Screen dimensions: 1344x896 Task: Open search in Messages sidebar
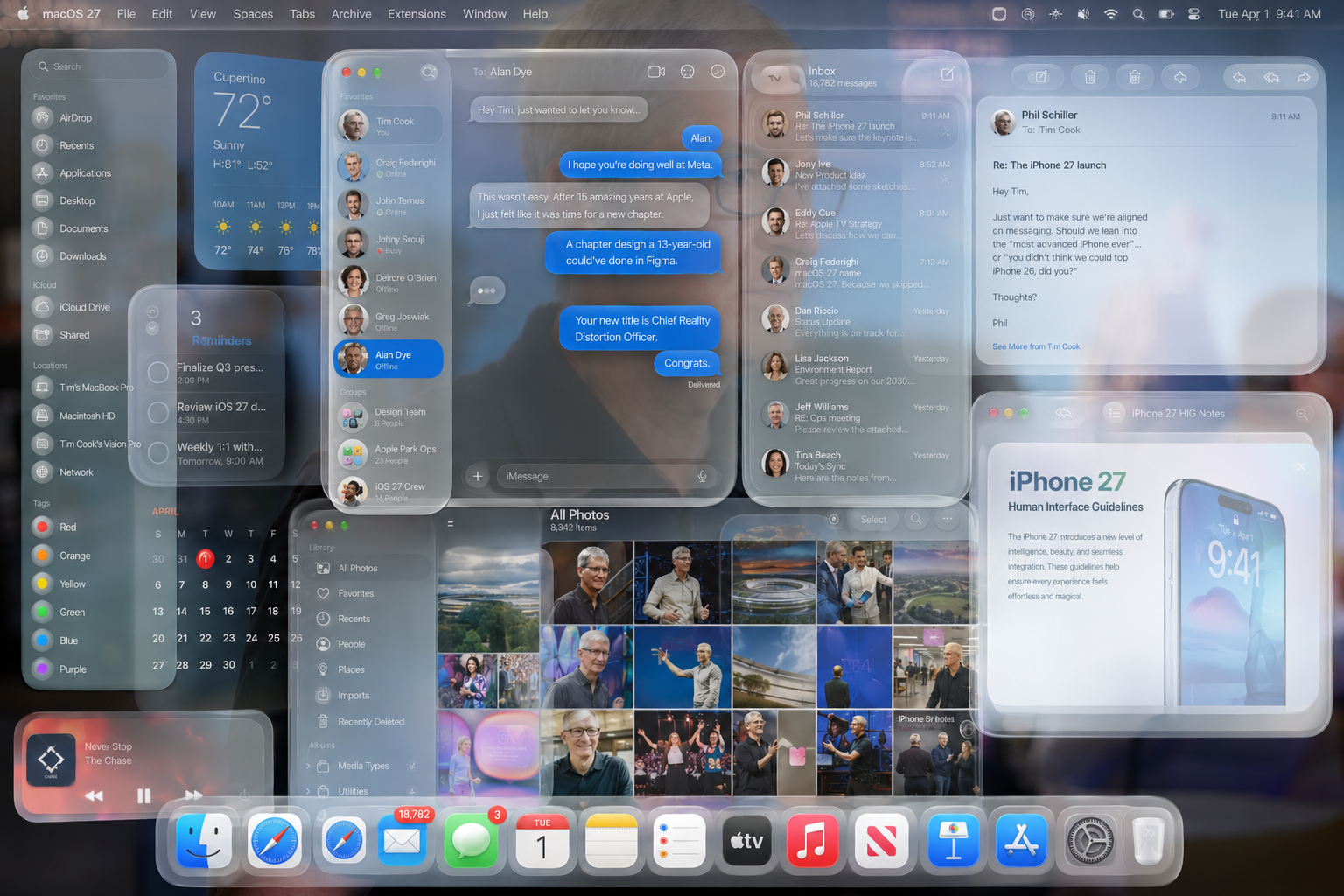[x=429, y=73]
